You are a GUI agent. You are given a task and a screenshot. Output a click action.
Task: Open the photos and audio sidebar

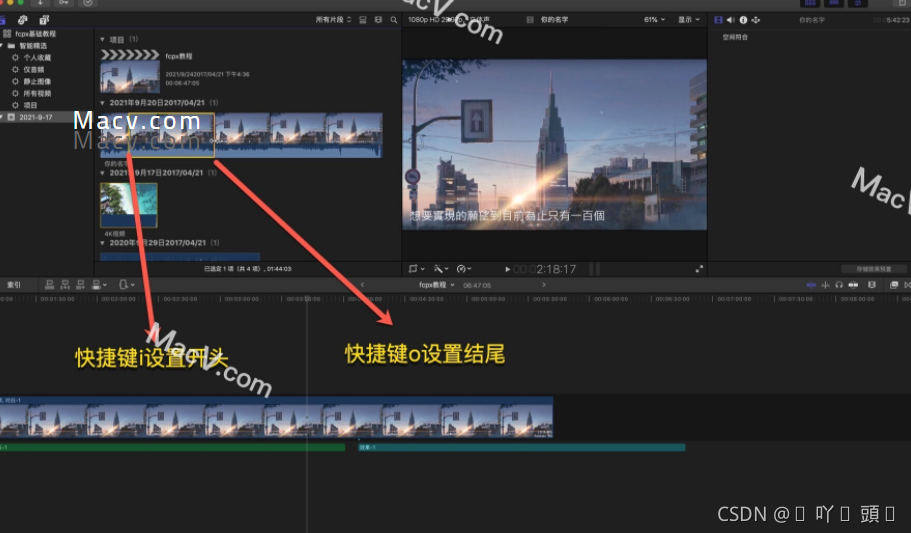[x=23, y=20]
